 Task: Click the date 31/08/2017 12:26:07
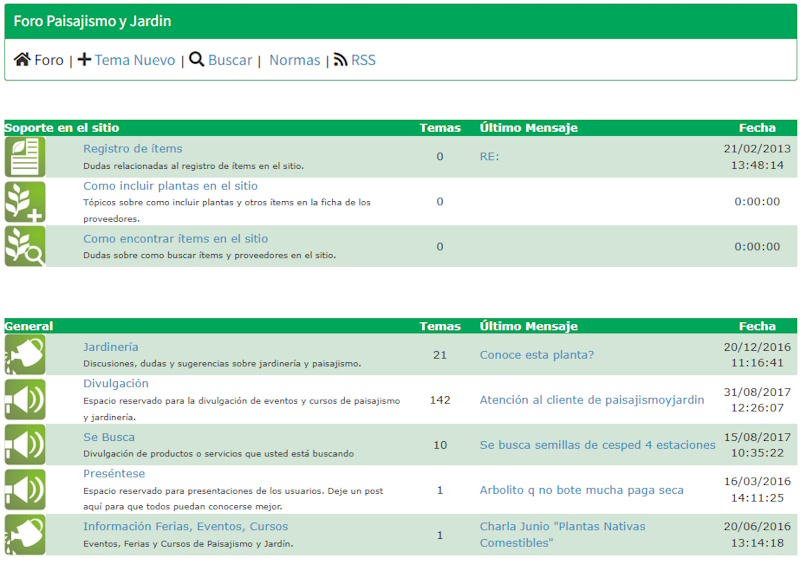[x=757, y=400]
